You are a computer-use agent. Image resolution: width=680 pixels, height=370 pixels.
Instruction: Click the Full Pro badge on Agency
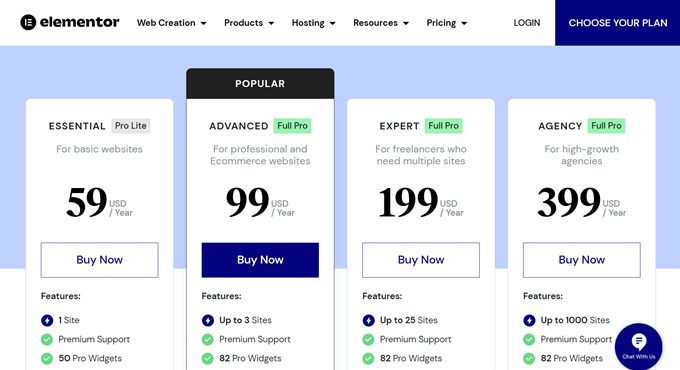click(606, 126)
